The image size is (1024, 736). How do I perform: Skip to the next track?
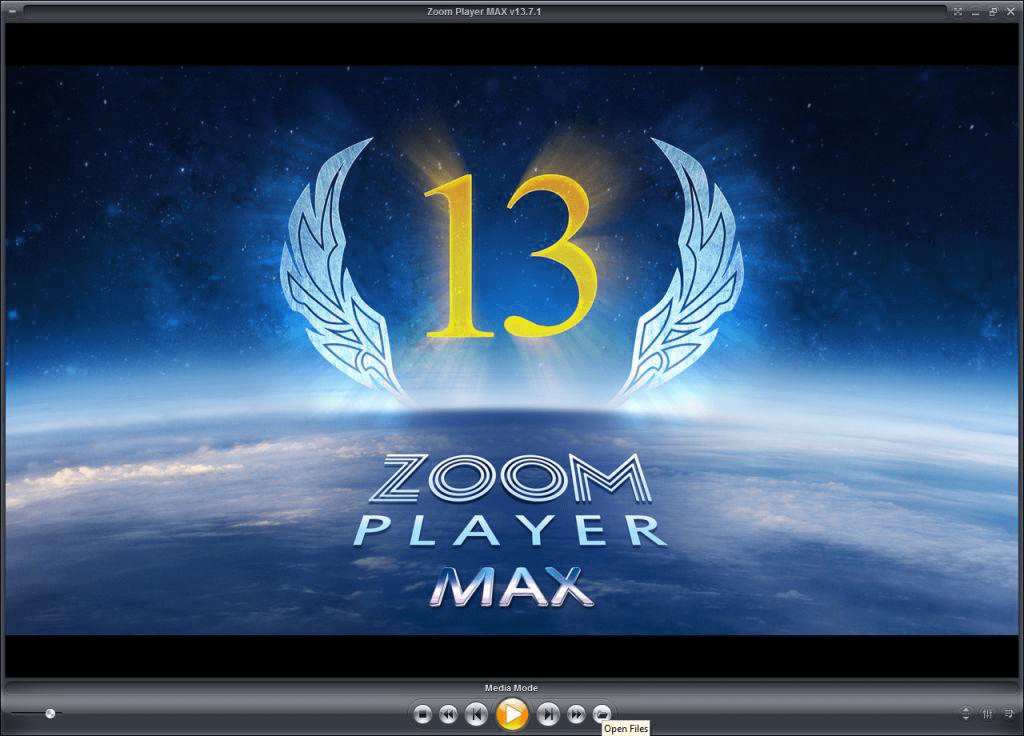coord(548,714)
